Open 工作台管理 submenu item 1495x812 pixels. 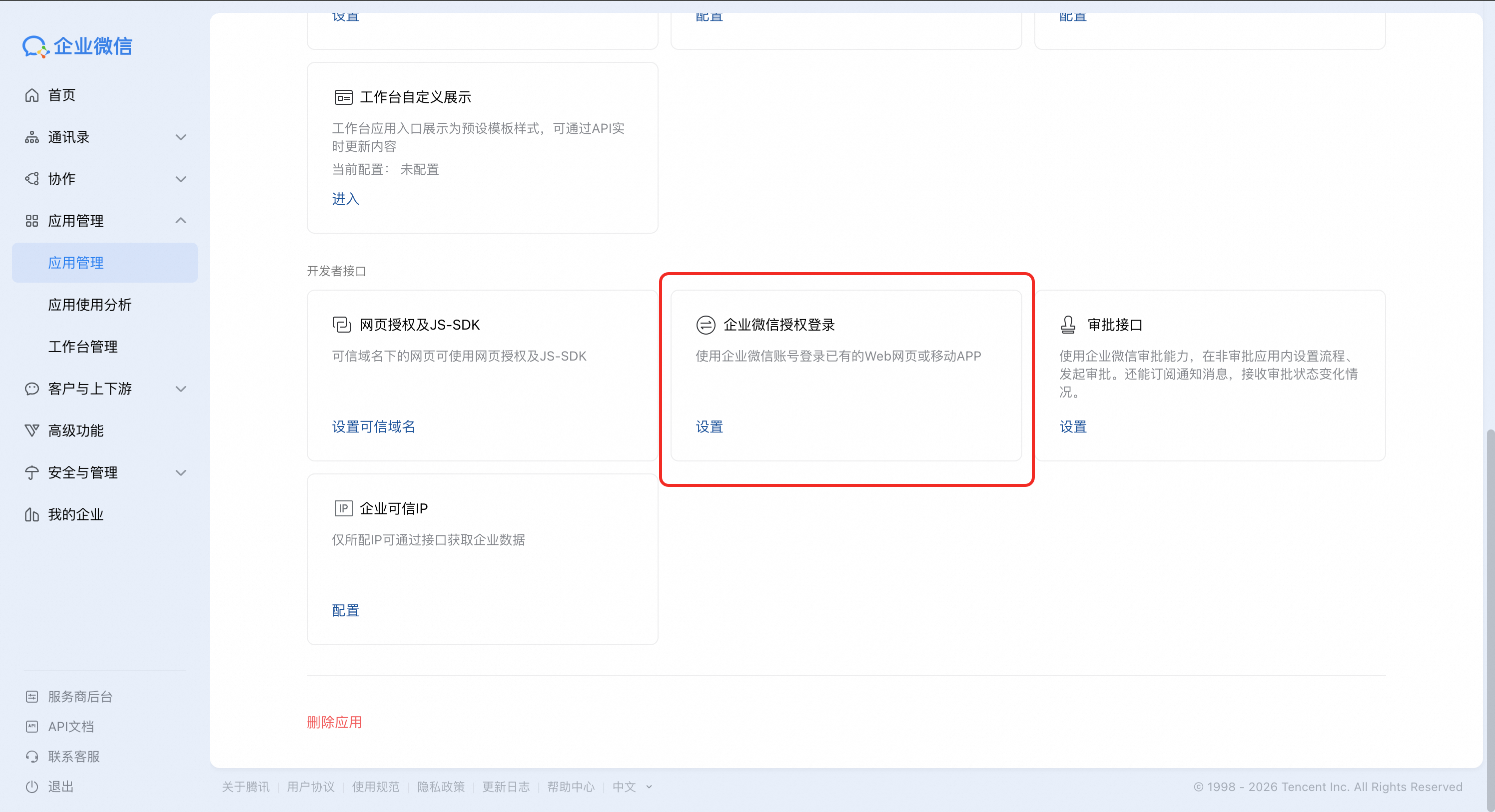point(83,347)
